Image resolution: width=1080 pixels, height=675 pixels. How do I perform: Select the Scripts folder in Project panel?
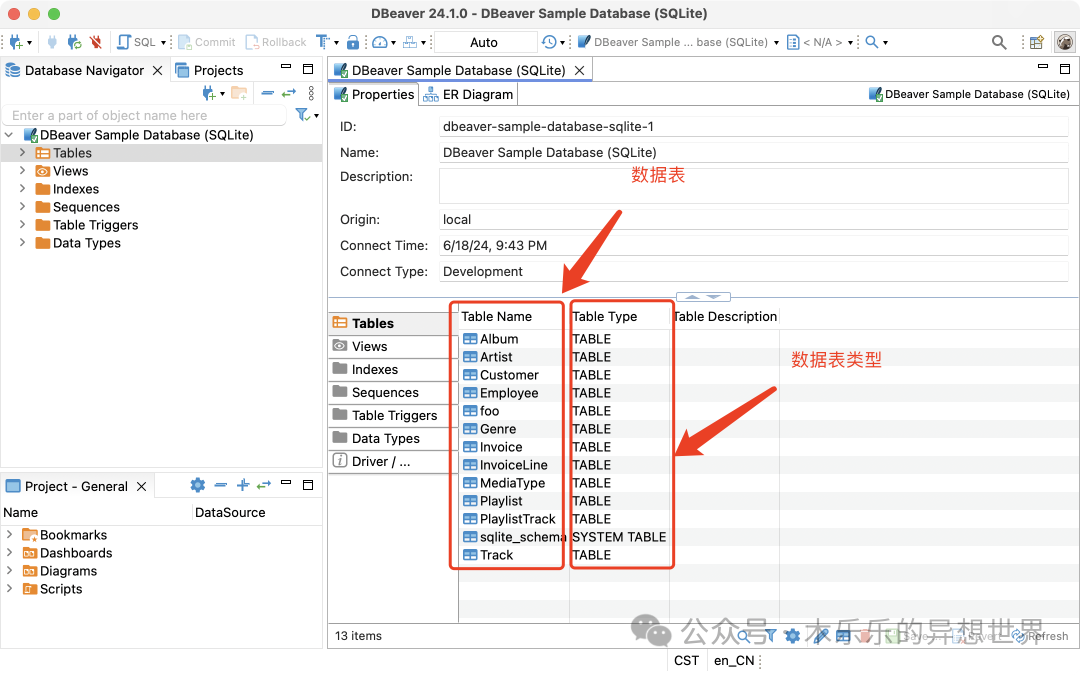coord(61,589)
